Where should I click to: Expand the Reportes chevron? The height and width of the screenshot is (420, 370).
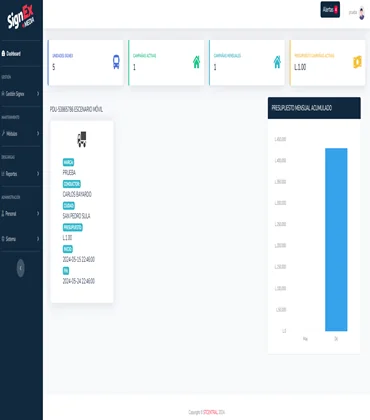[x=38, y=174]
